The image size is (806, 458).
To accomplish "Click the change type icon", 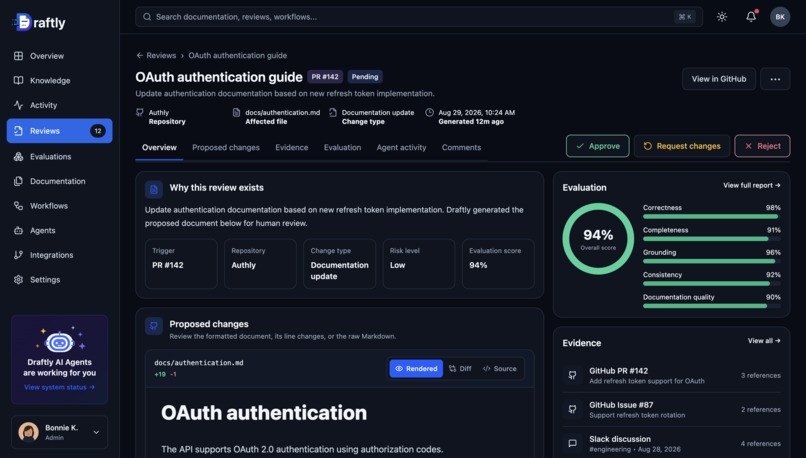I will pos(333,112).
